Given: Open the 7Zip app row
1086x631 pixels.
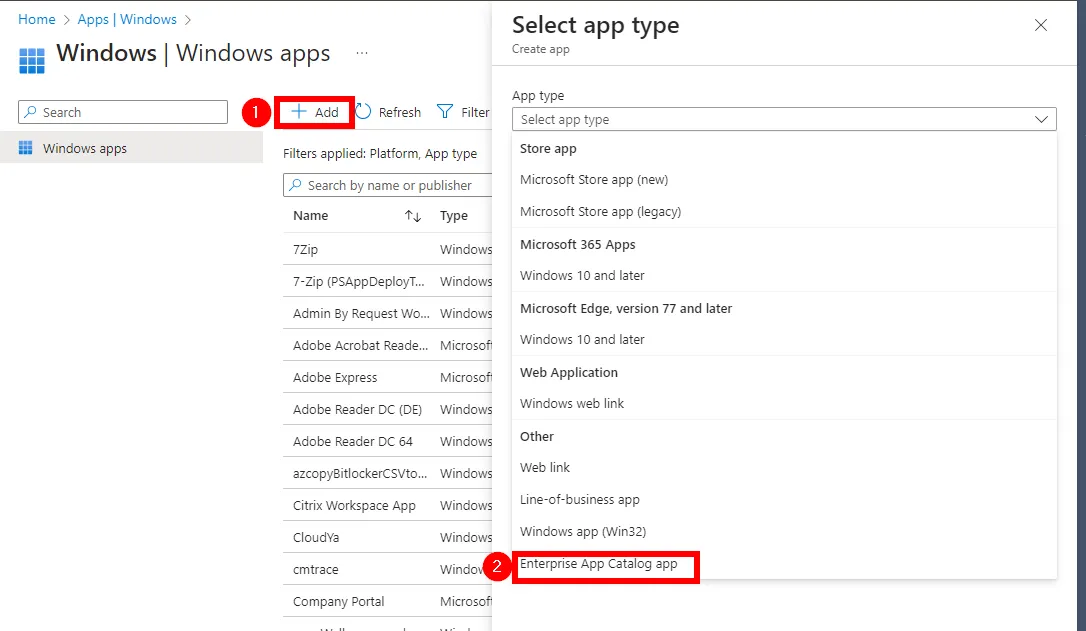Looking at the screenshot, I should pyautogui.click(x=306, y=250).
